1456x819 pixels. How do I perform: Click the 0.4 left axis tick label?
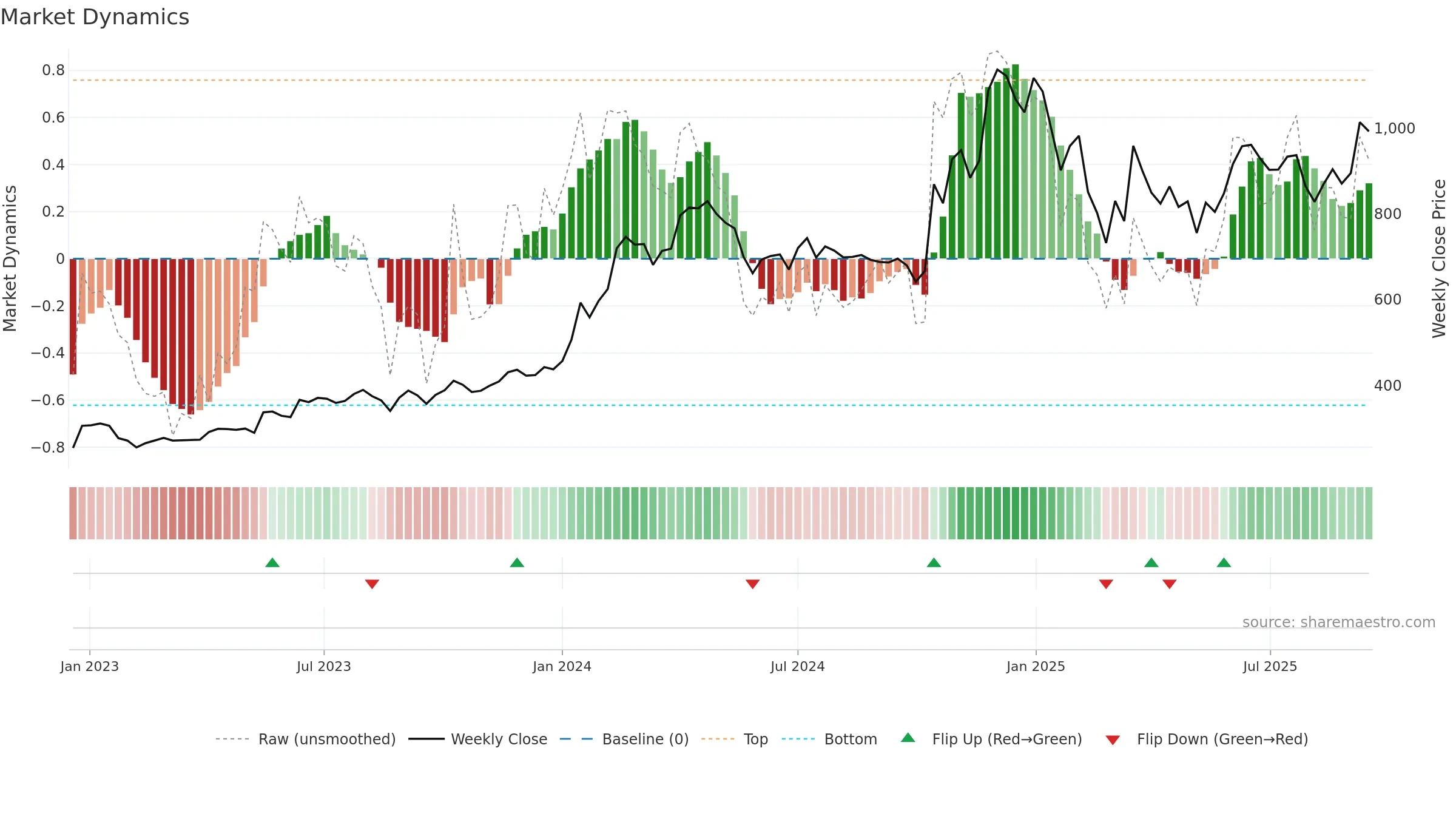tap(53, 164)
